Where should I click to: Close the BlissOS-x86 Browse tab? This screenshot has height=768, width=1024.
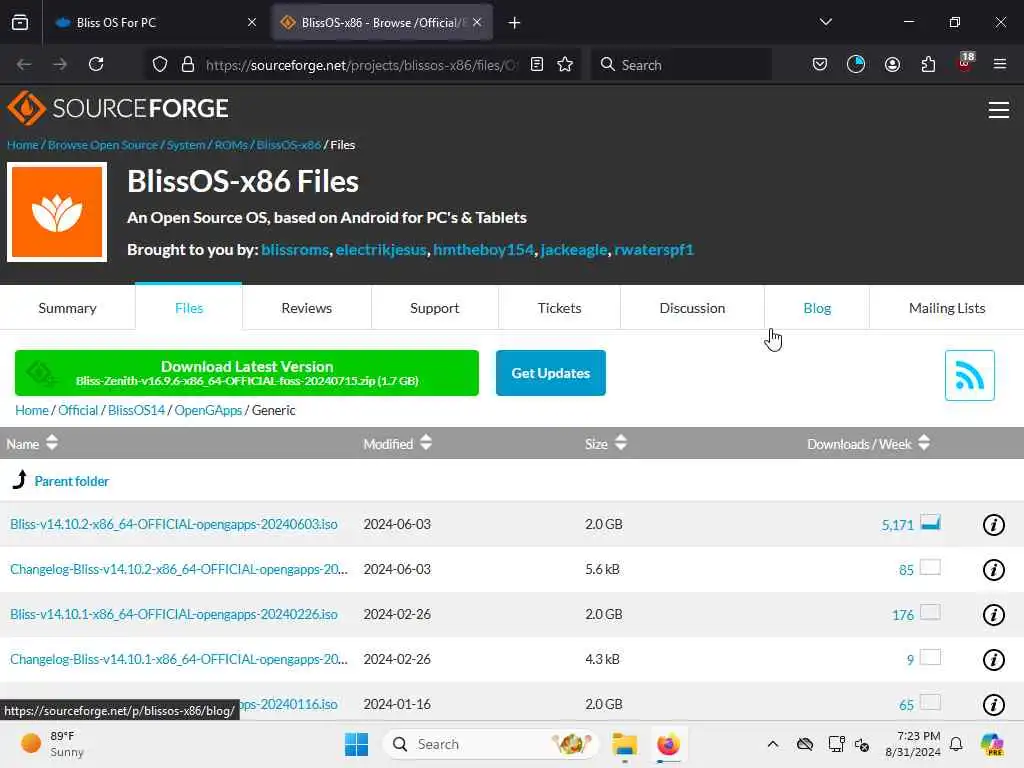pyautogui.click(x=477, y=23)
